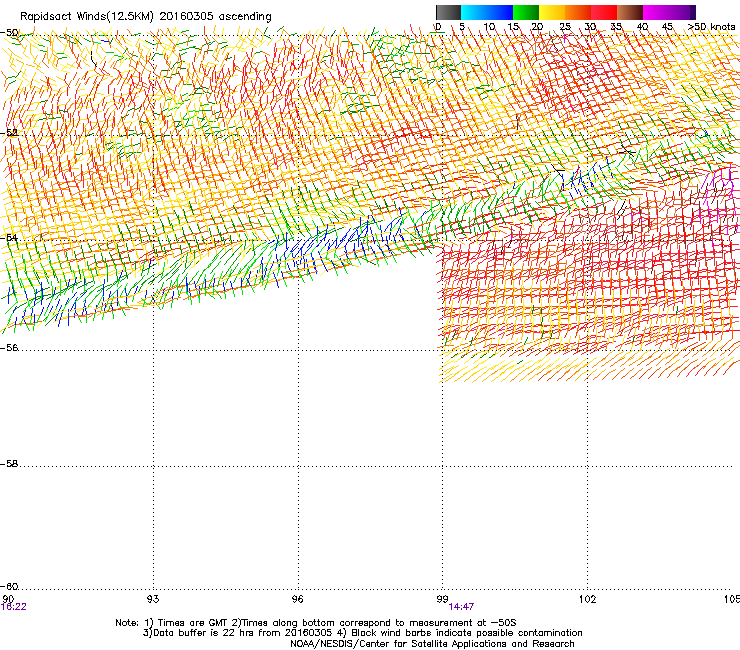
Task: Click the latitude label '-56'
Action: point(9,348)
